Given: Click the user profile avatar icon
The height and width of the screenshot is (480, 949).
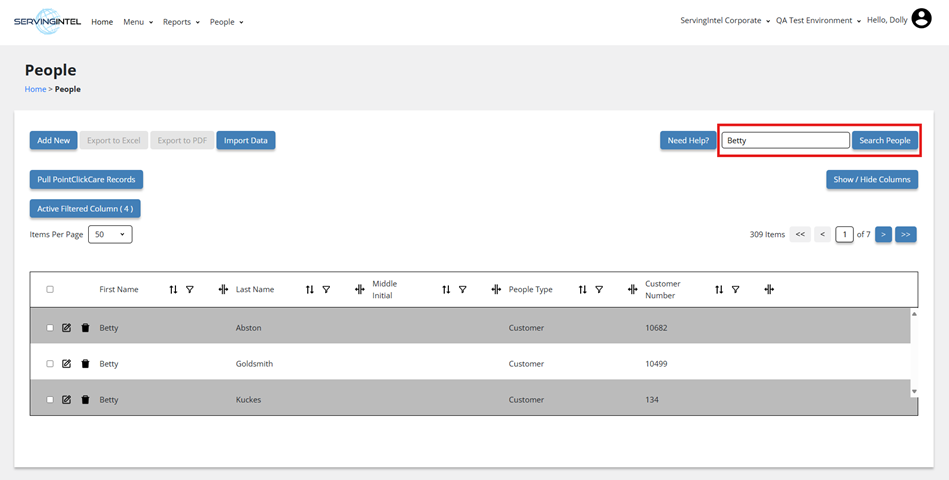Looking at the screenshot, I should 921,19.
